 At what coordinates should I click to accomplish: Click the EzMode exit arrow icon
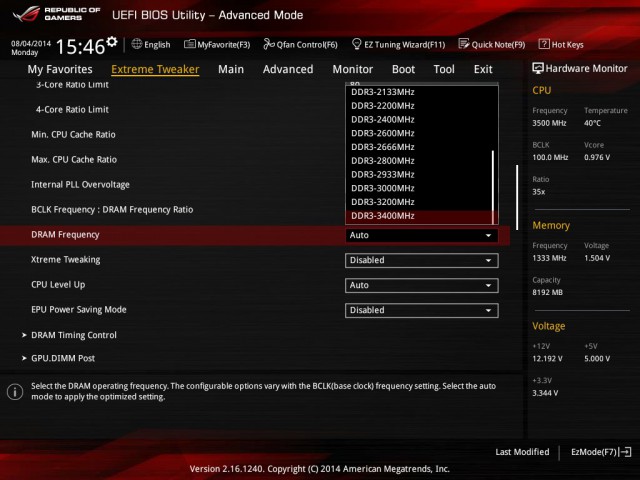point(625,452)
